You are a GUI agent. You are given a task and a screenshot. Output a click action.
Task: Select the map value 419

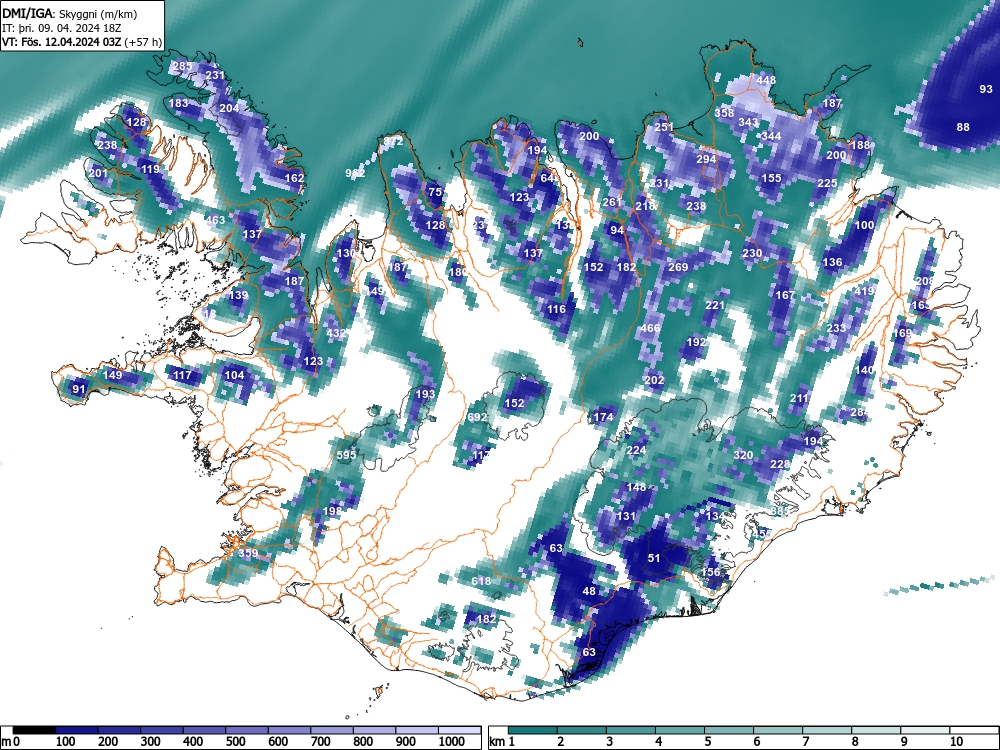(864, 291)
